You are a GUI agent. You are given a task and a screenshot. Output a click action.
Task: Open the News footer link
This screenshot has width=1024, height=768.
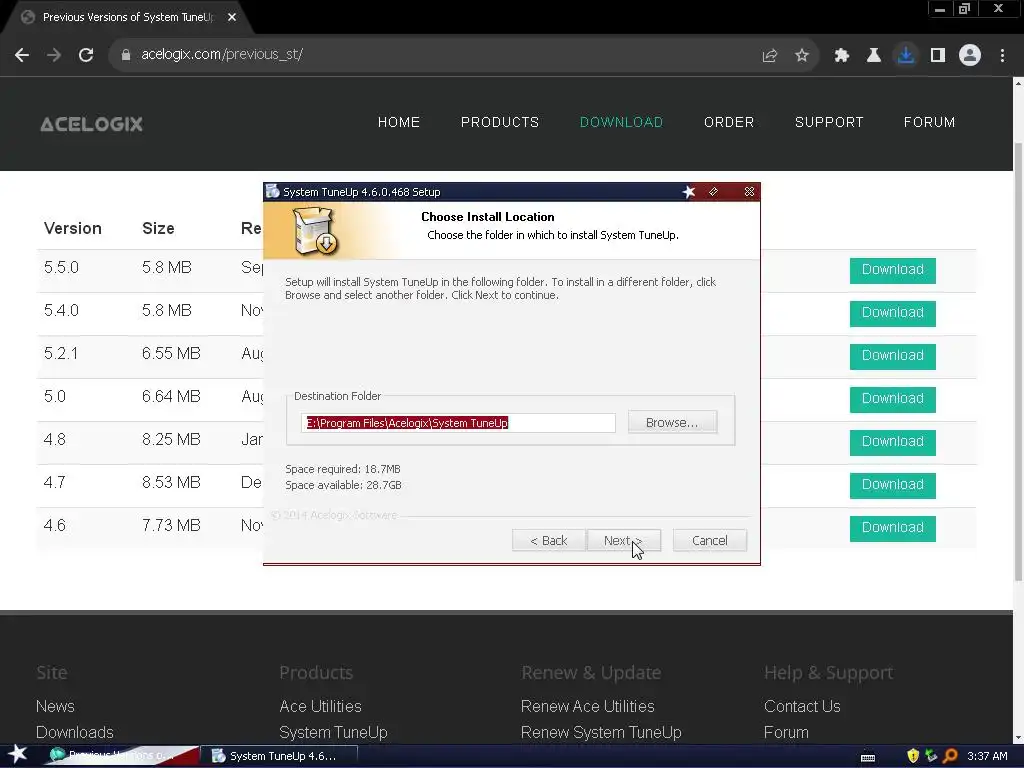(x=55, y=707)
